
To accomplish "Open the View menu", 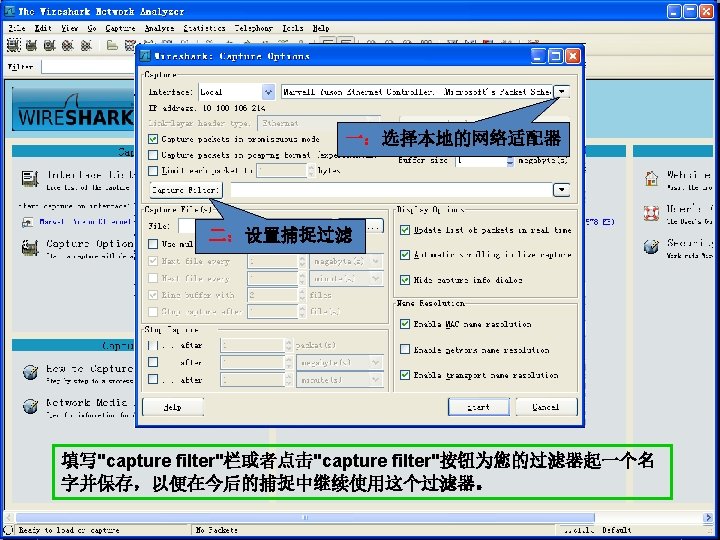I will (x=70, y=28).
